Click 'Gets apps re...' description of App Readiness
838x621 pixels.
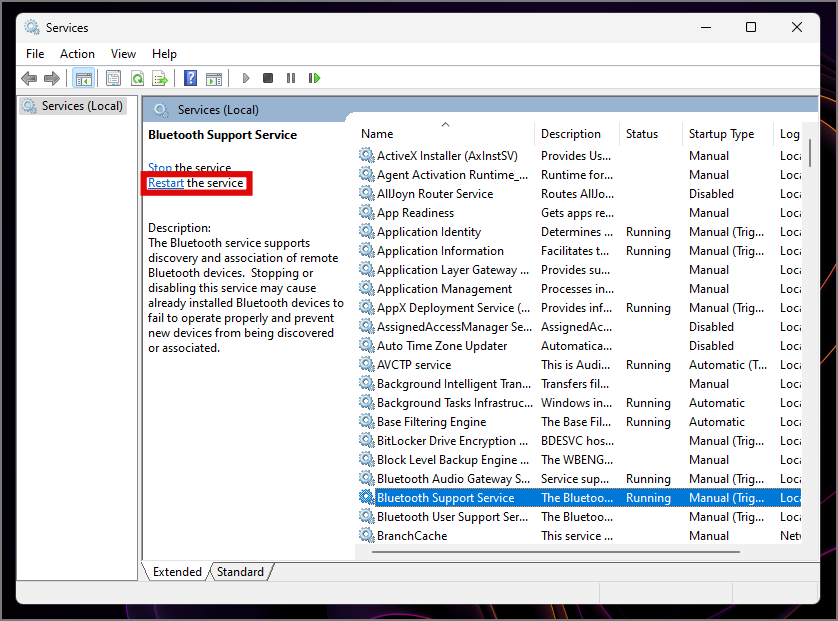point(577,213)
